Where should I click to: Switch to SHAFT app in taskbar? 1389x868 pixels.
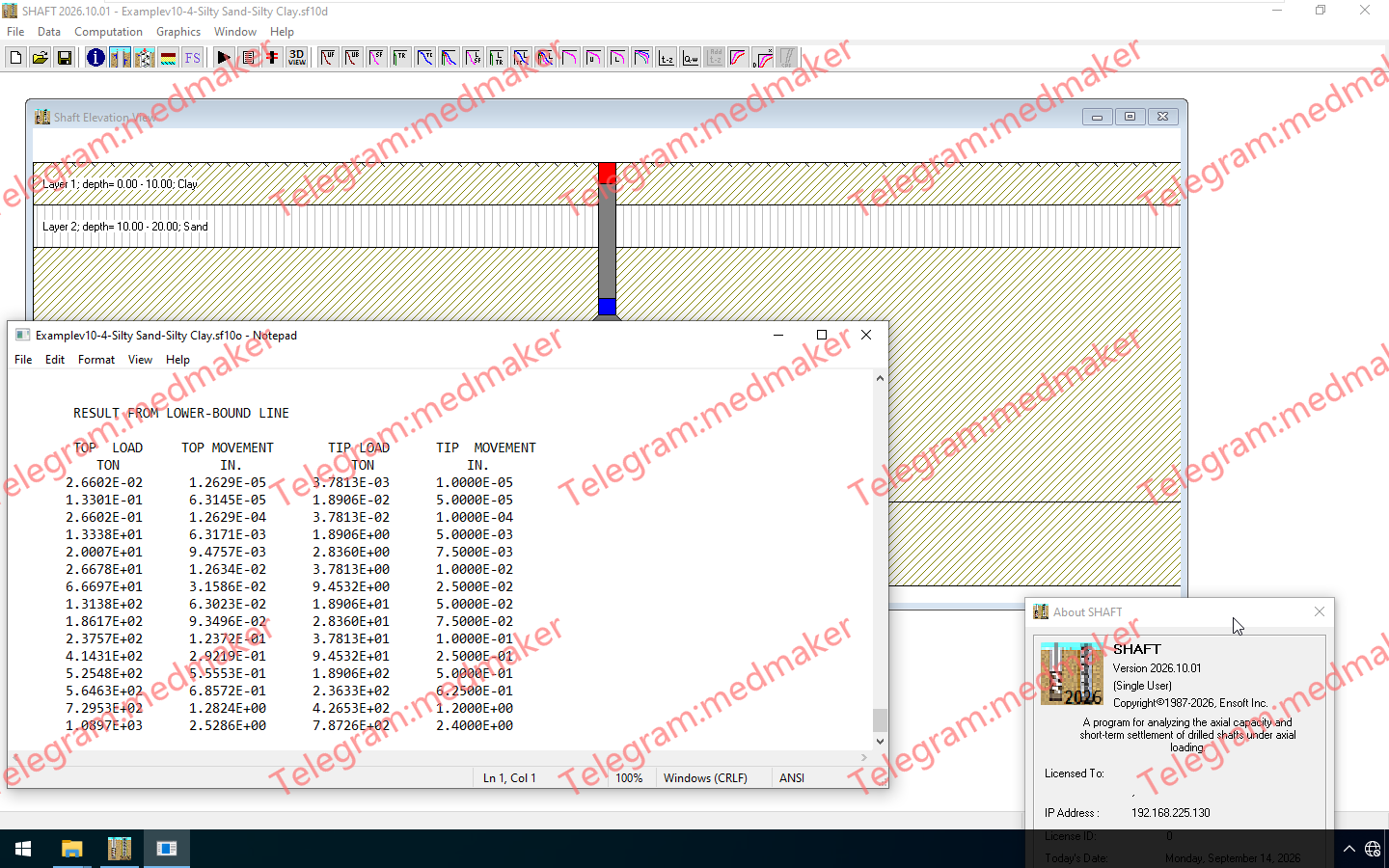120,849
